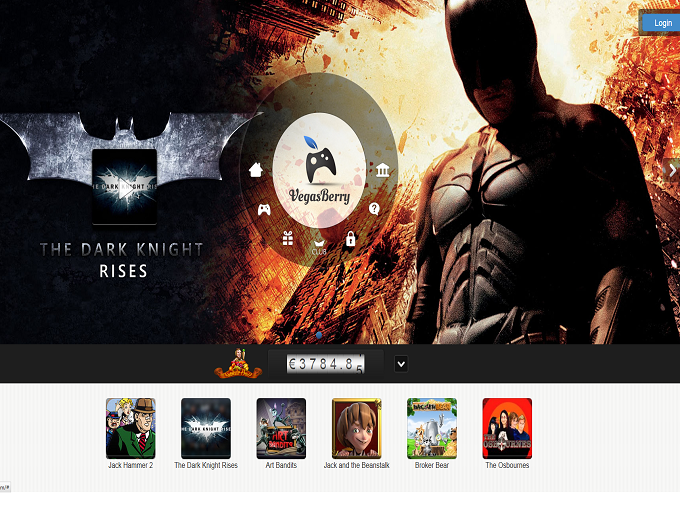Open Art Bandits game thumbnail
Screen dimensions: 680x511
(x=281, y=428)
